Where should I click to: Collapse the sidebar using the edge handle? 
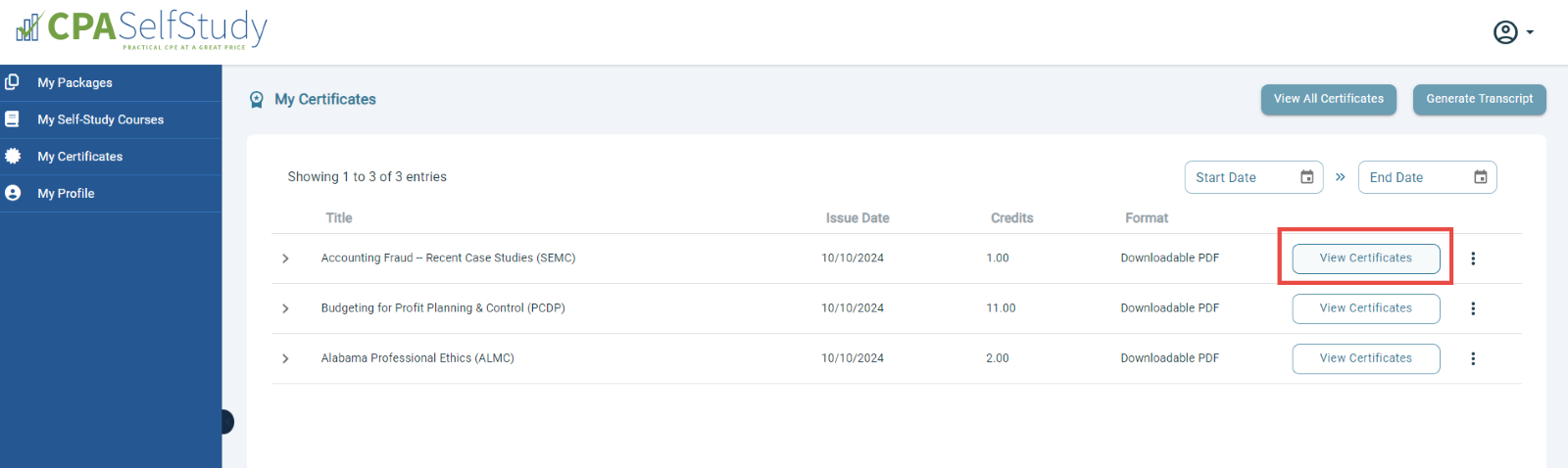(x=227, y=422)
